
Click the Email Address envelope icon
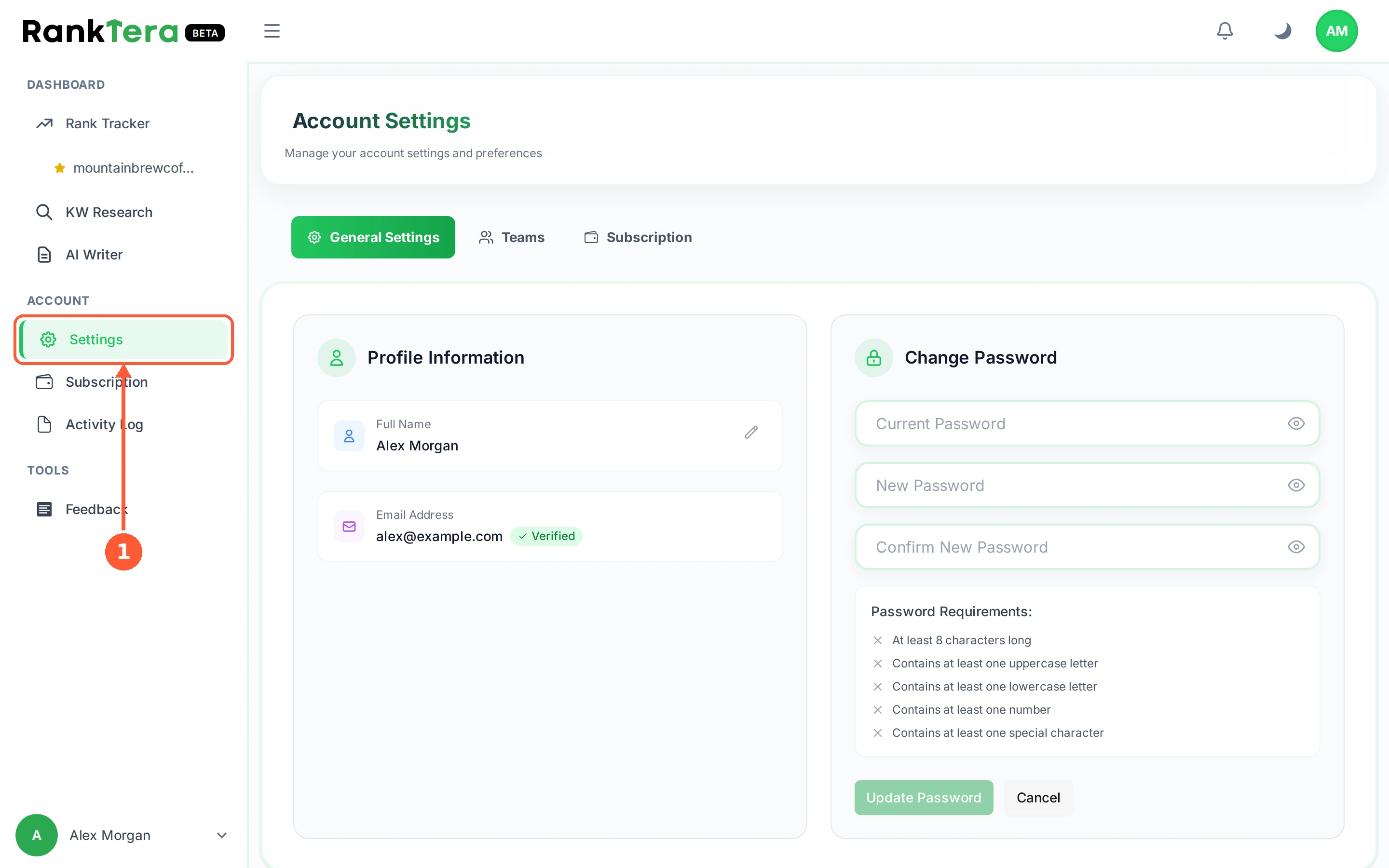[349, 527]
